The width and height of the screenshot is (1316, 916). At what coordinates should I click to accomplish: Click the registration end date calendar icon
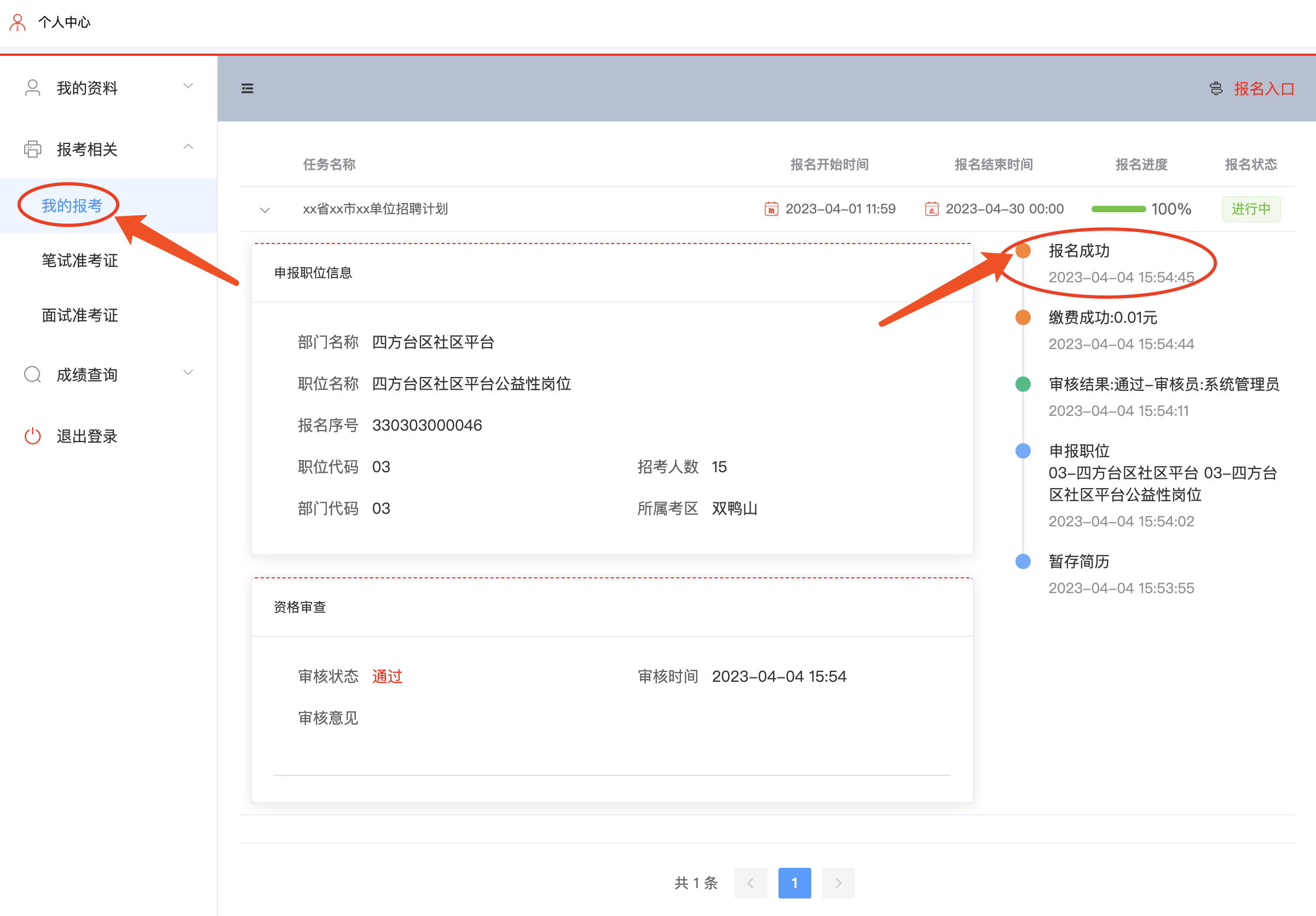931,209
